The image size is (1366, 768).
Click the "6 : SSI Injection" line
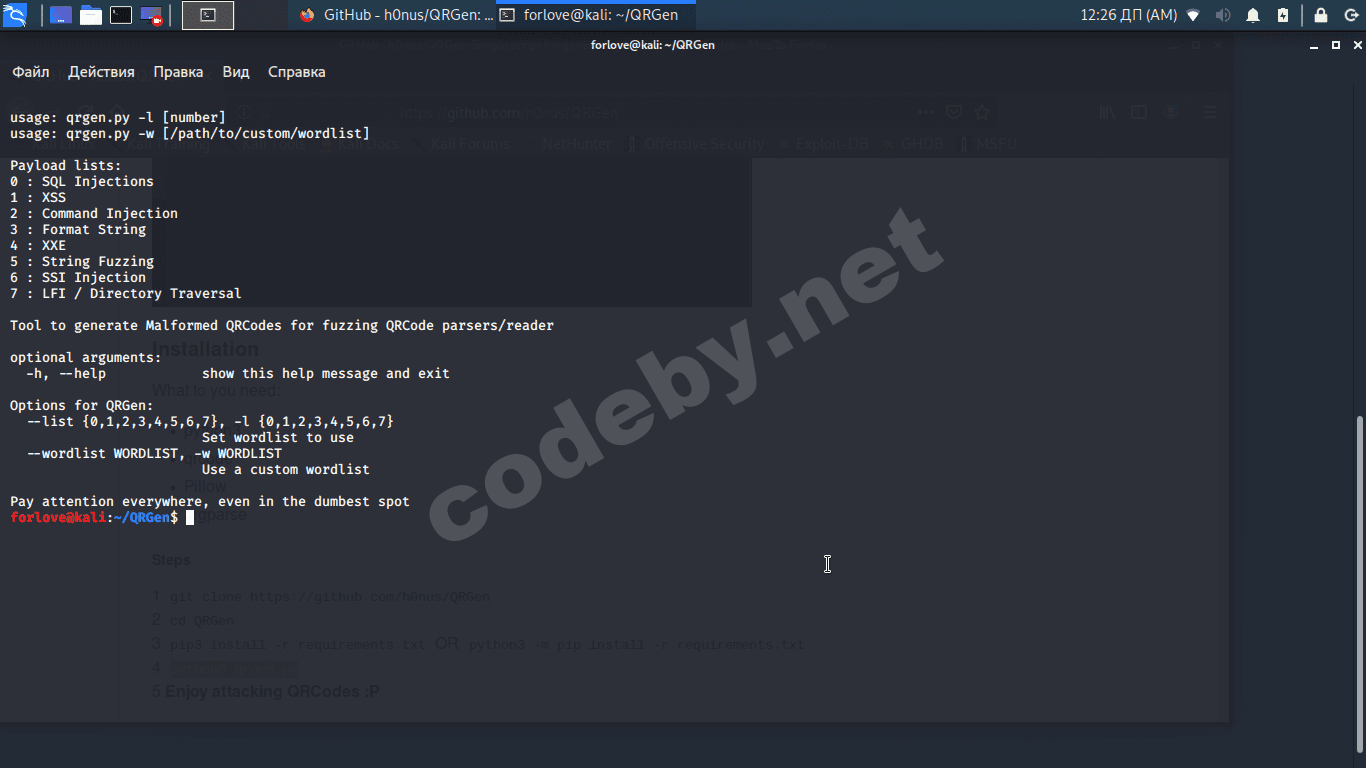tap(78, 278)
